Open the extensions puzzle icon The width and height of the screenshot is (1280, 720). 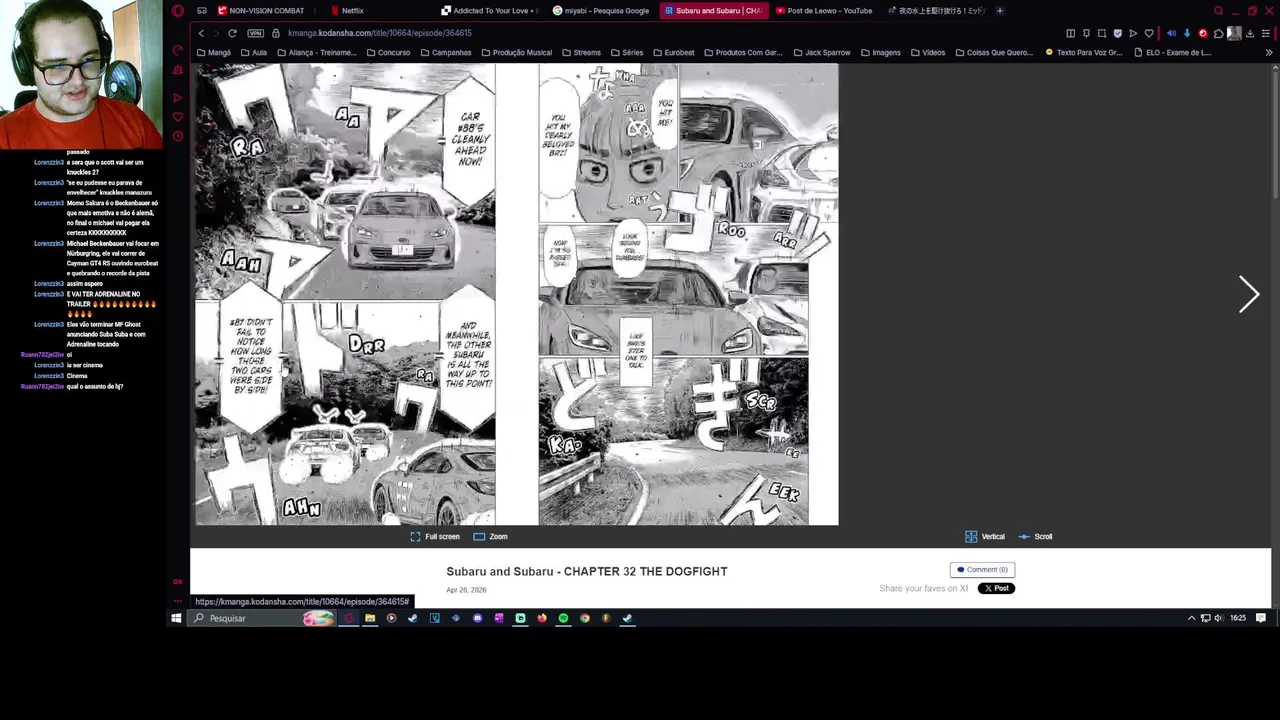tap(1218, 33)
